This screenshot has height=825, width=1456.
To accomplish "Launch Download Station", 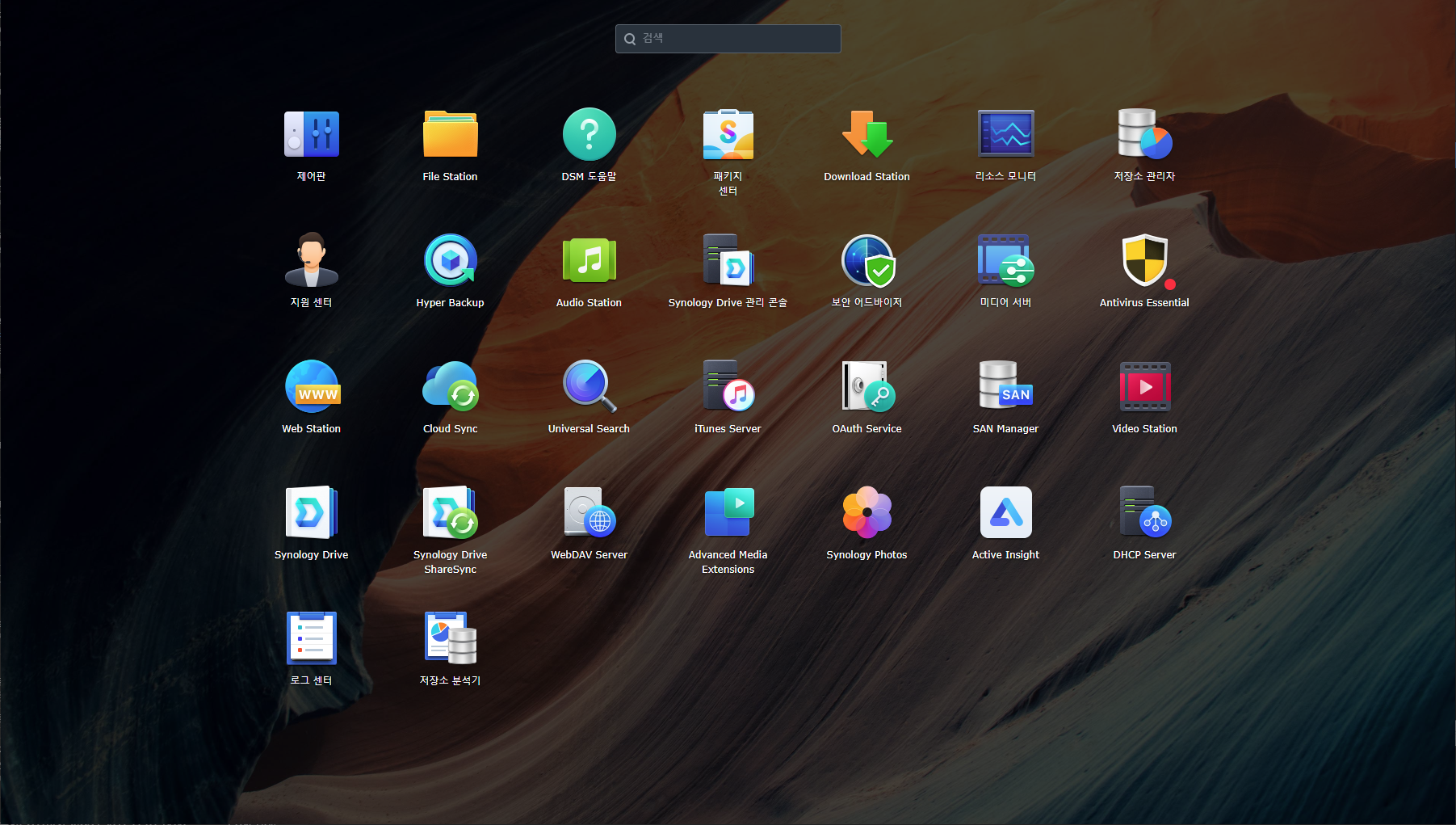I will pos(867,134).
